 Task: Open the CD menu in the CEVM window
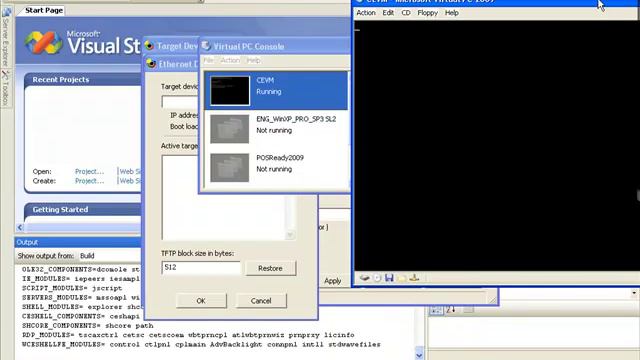[406, 13]
